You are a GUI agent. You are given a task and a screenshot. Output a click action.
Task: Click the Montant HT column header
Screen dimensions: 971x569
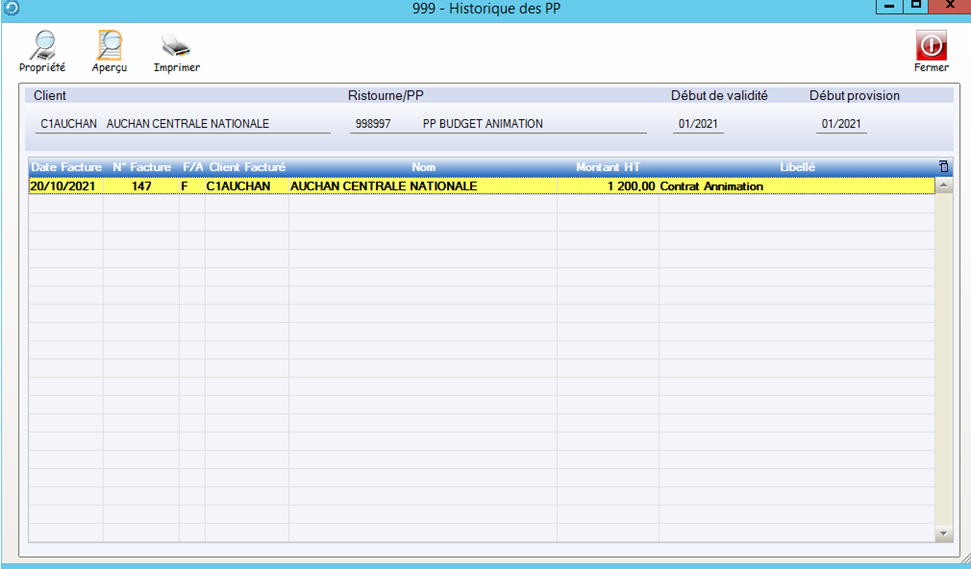(608, 167)
